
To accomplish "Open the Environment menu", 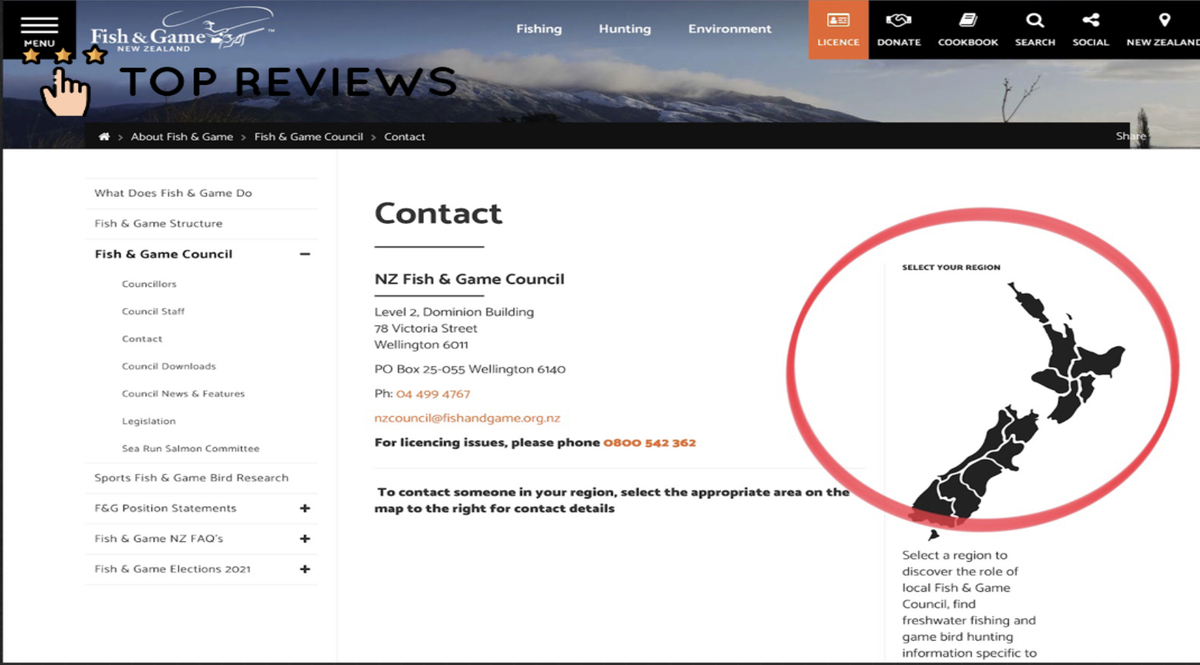I will click(730, 29).
